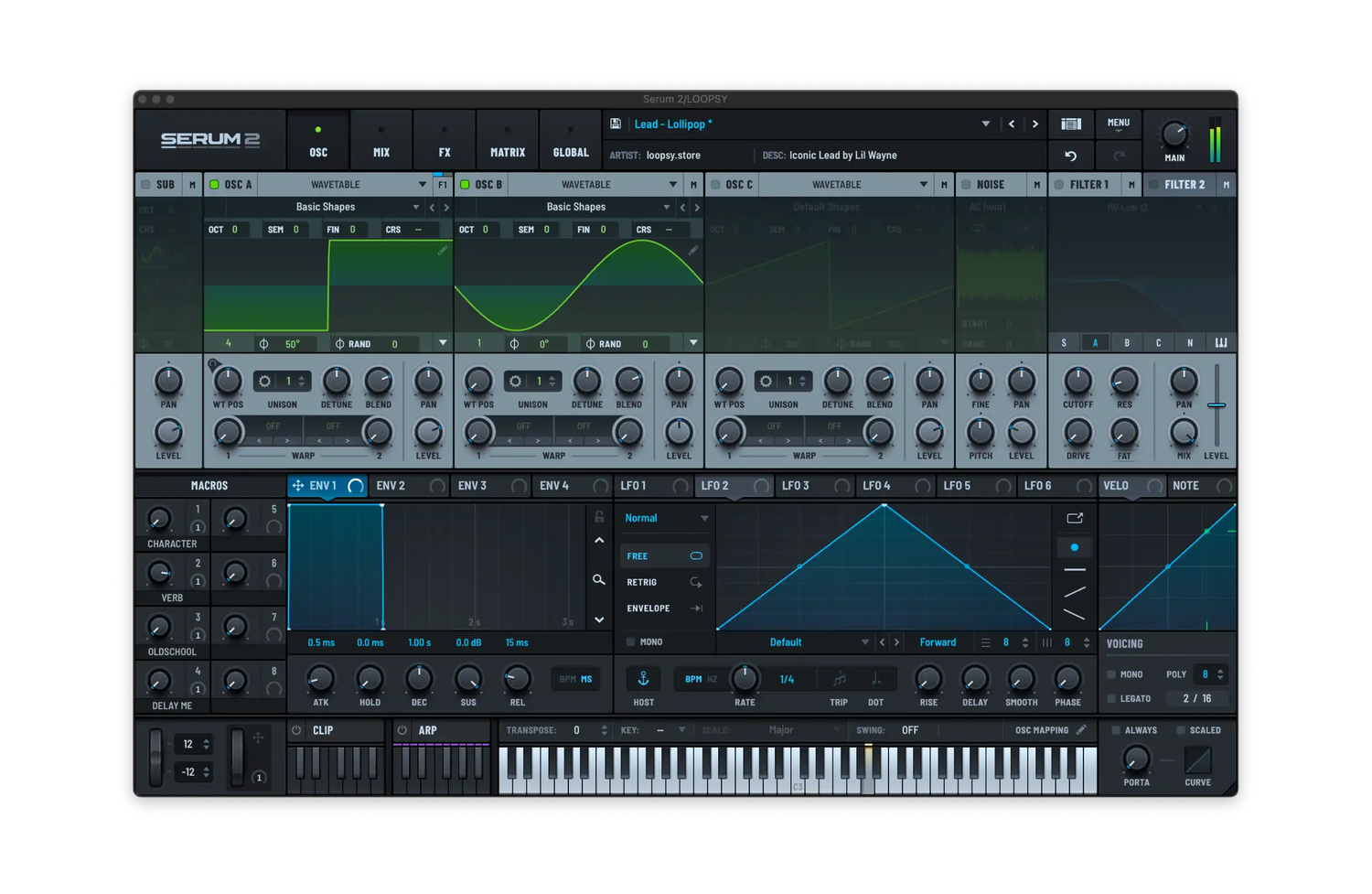Click the MAIN volume knob
This screenshot has width=1372, height=894.
pos(1174,135)
